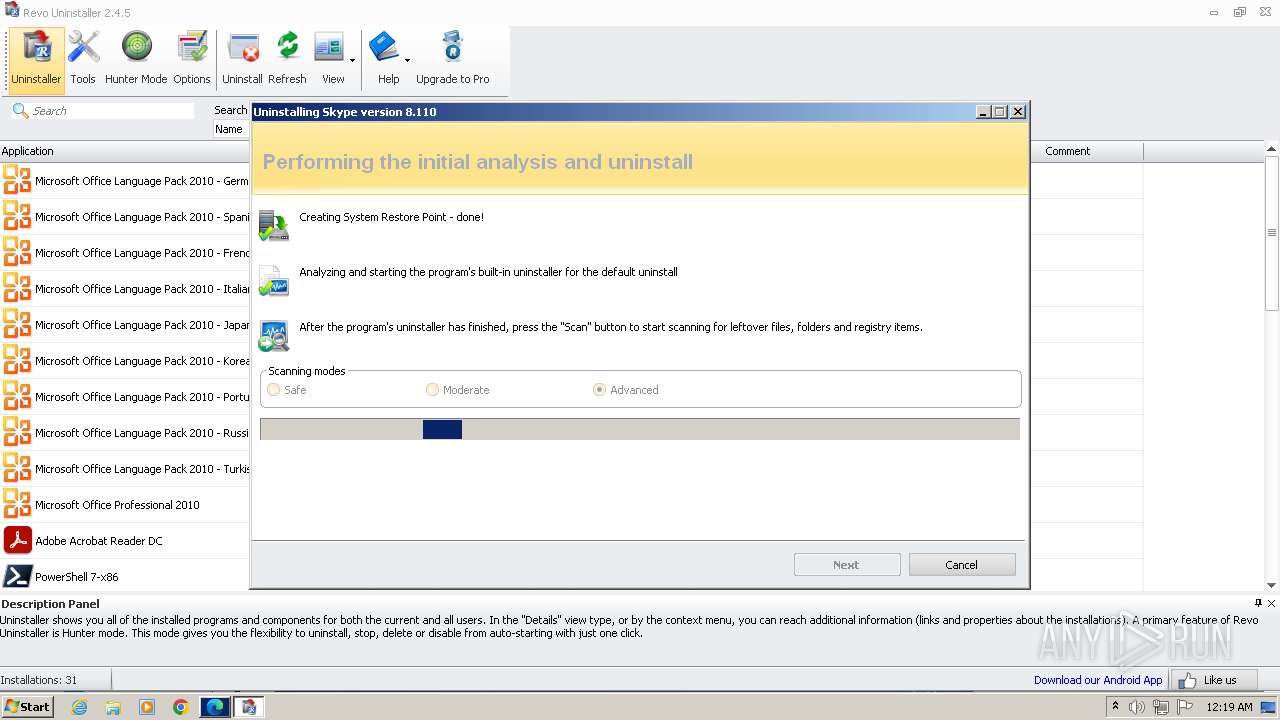Click the Next button

tap(847, 565)
